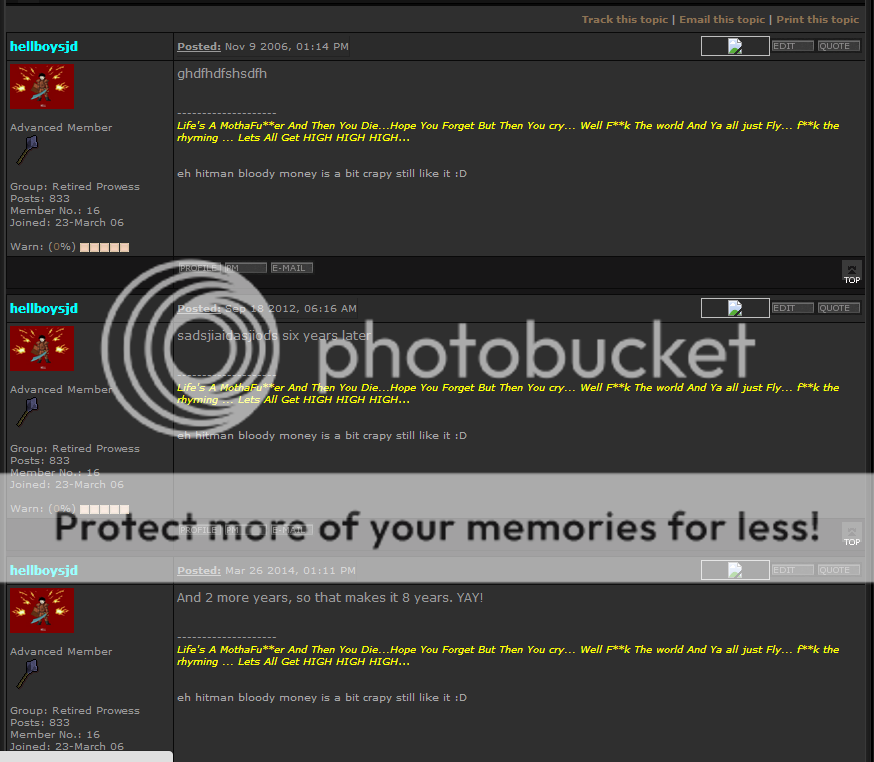This screenshot has height=762, width=874.
Task: Click QUOTE button on Nov 9 2006 post
Action: pos(839,46)
